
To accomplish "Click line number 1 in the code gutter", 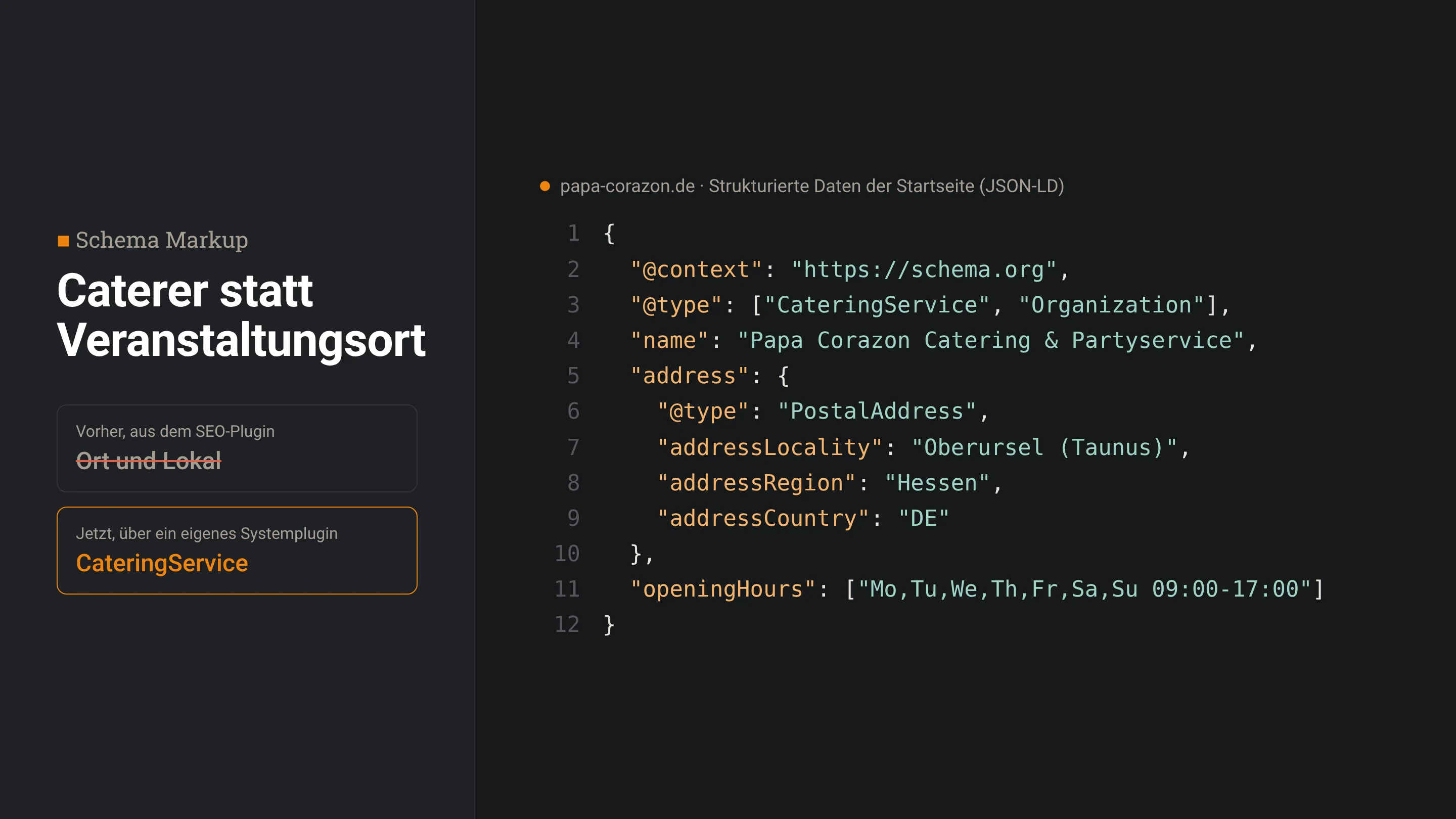I will pyautogui.click(x=573, y=234).
